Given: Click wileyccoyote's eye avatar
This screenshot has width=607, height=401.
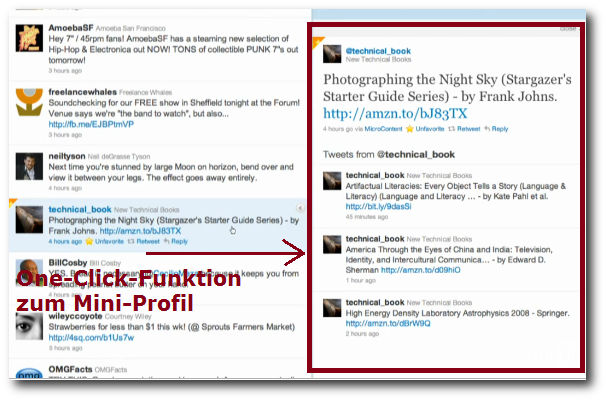Looking at the screenshot, I should click(29, 327).
